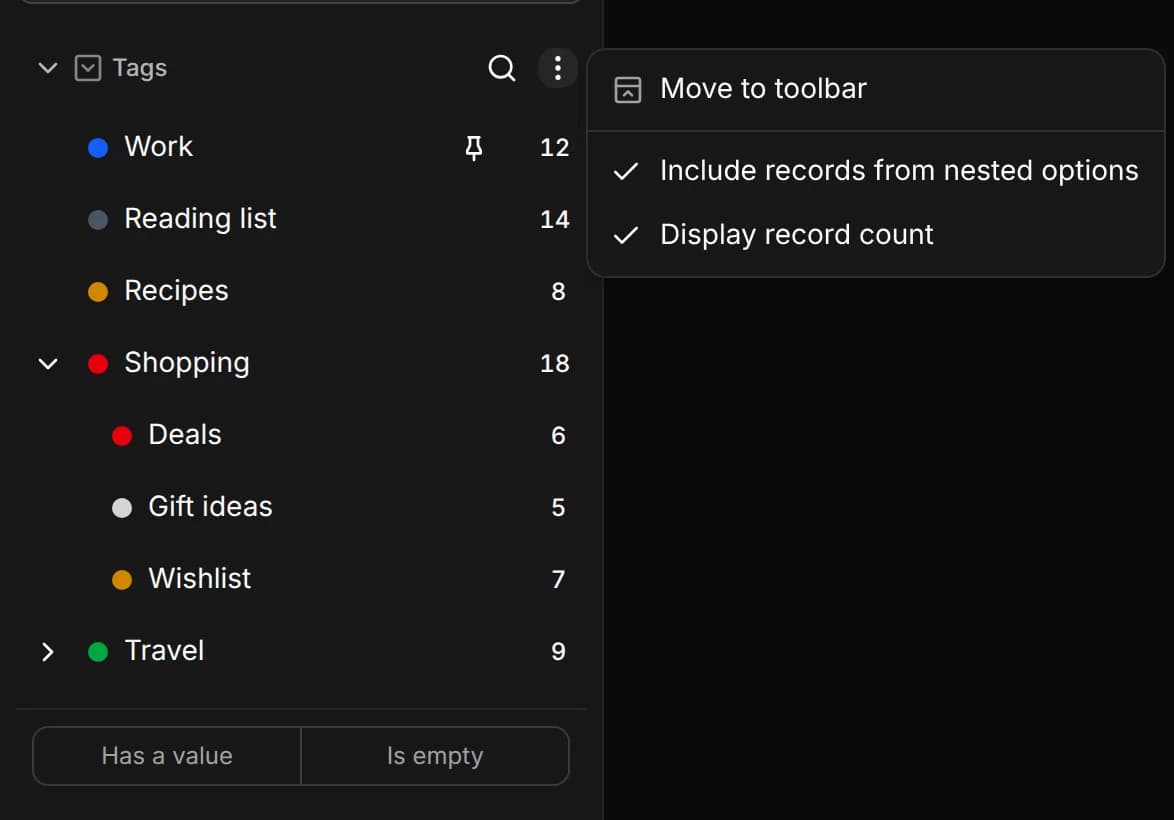Click the white dot next to Gift ideas
The width and height of the screenshot is (1174, 820).
point(122,508)
